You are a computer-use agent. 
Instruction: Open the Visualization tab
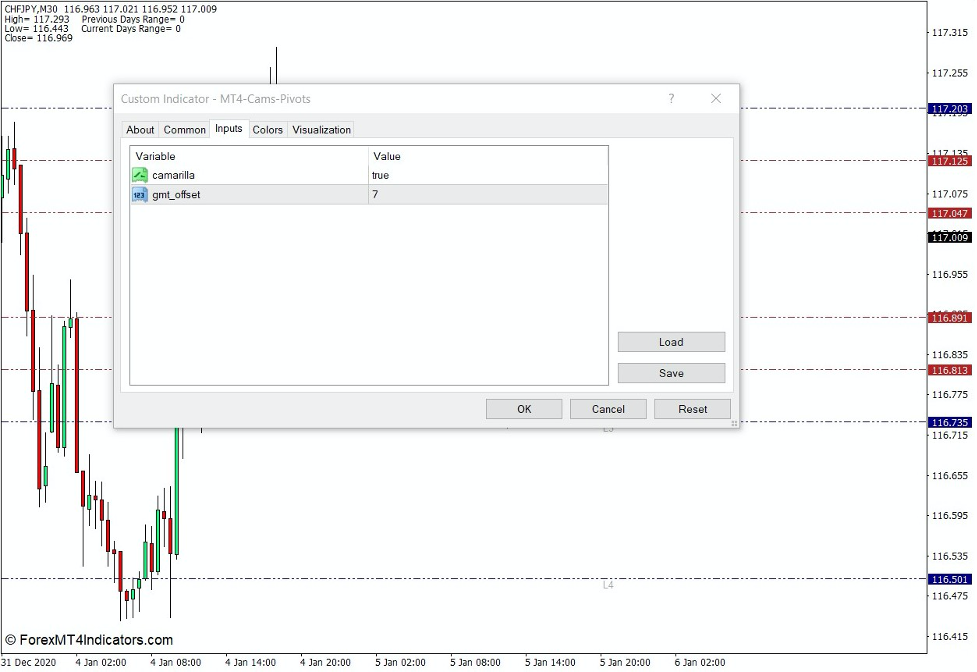point(320,129)
